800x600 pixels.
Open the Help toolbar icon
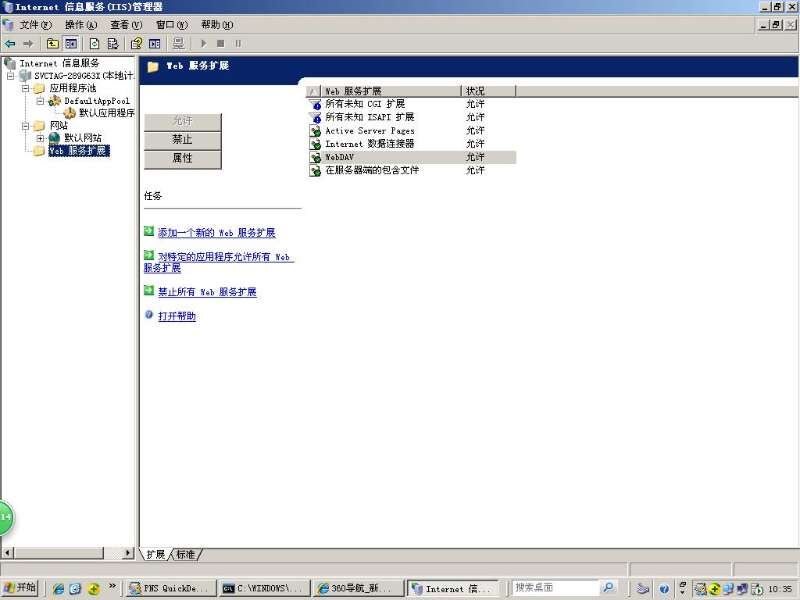[137, 43]
